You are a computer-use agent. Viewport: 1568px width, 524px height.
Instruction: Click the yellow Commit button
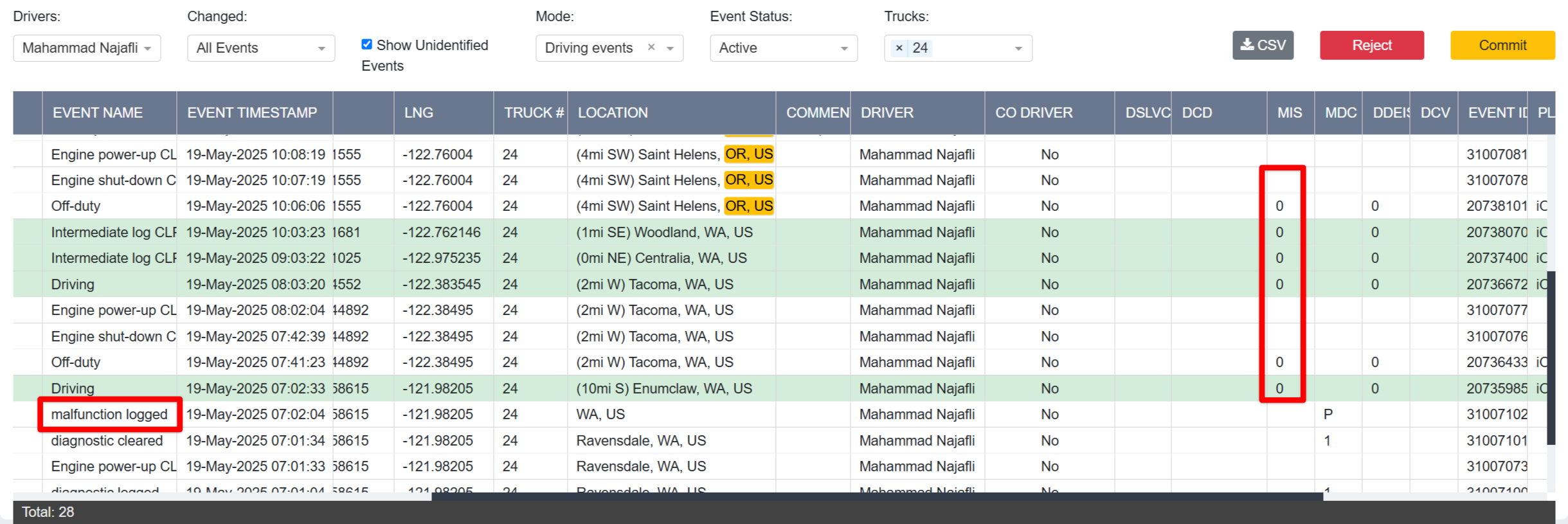[x=1502, y=45]
